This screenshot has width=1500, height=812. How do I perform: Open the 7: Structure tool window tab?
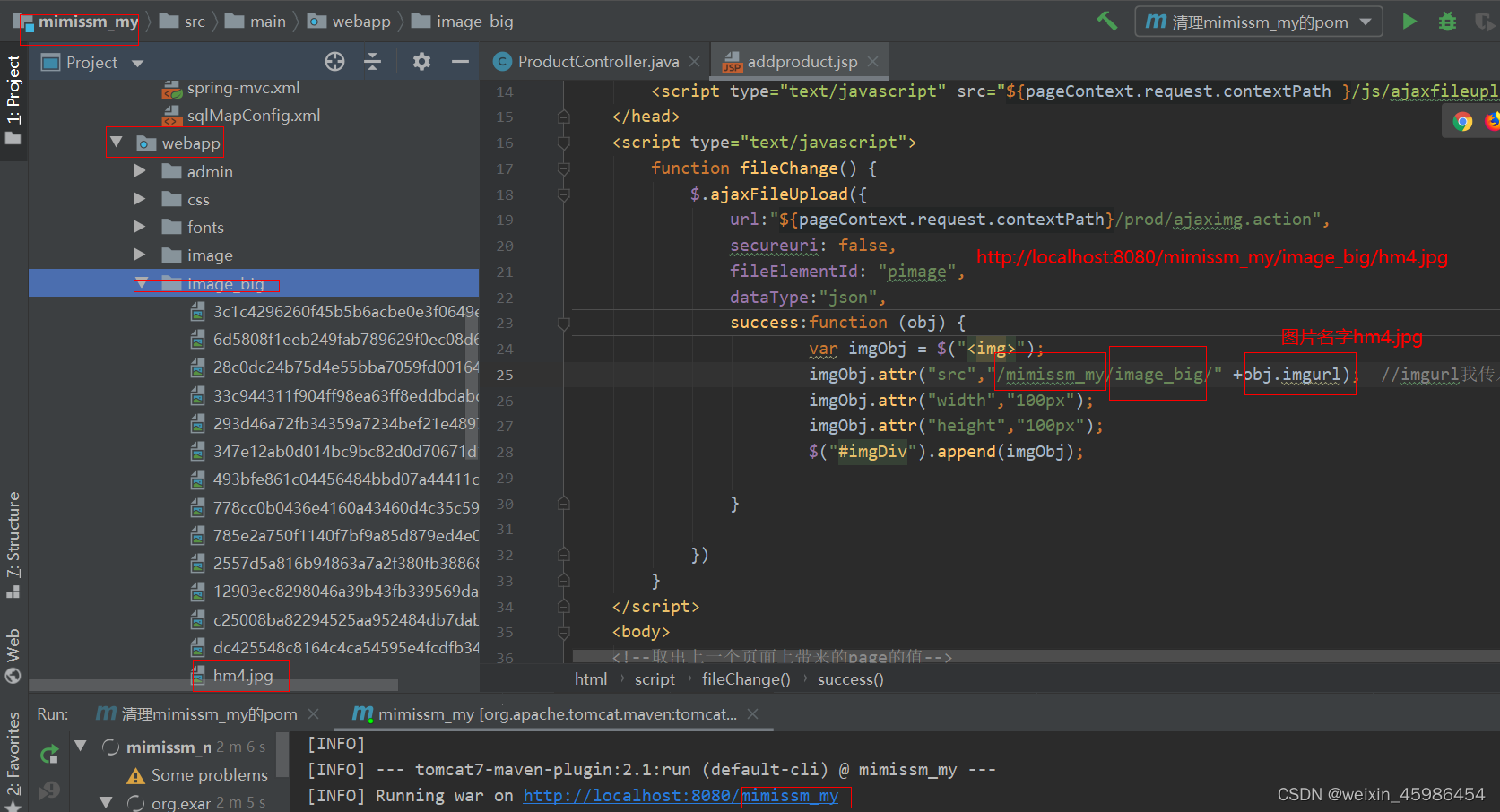[x=13, y=544]
